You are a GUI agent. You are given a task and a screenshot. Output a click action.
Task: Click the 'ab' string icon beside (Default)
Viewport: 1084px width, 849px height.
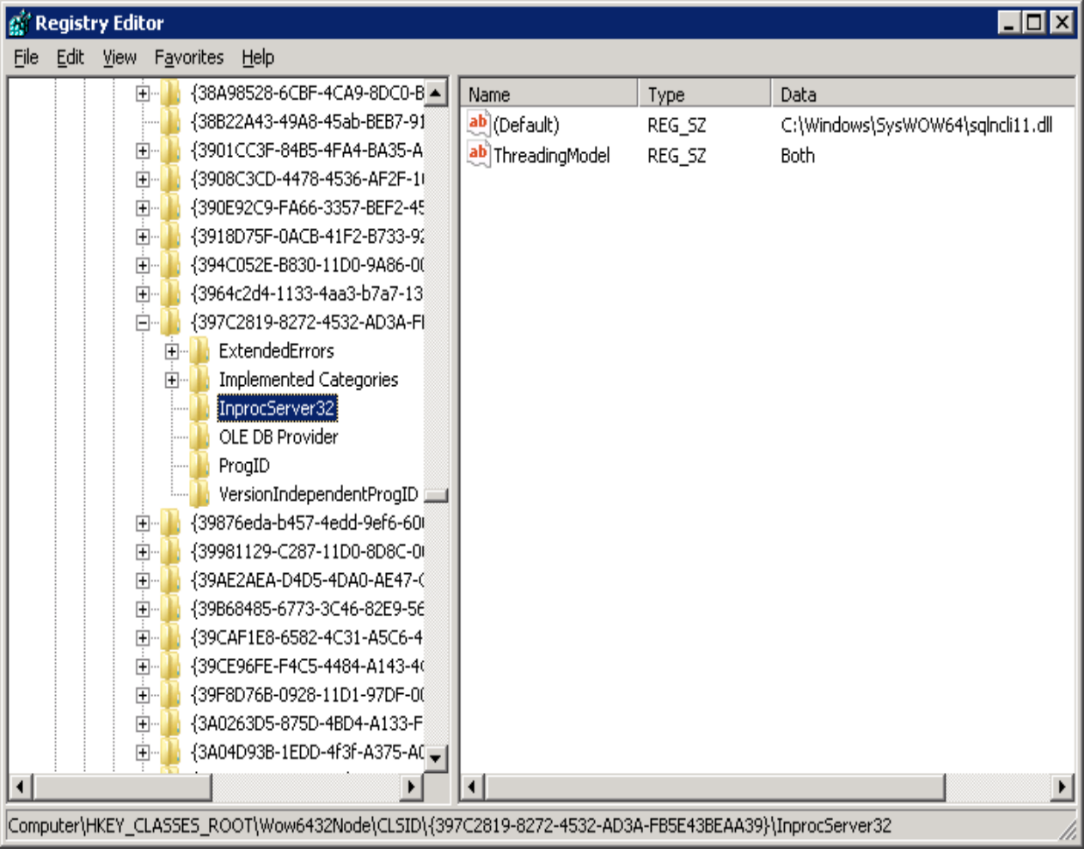click(480, 123)
